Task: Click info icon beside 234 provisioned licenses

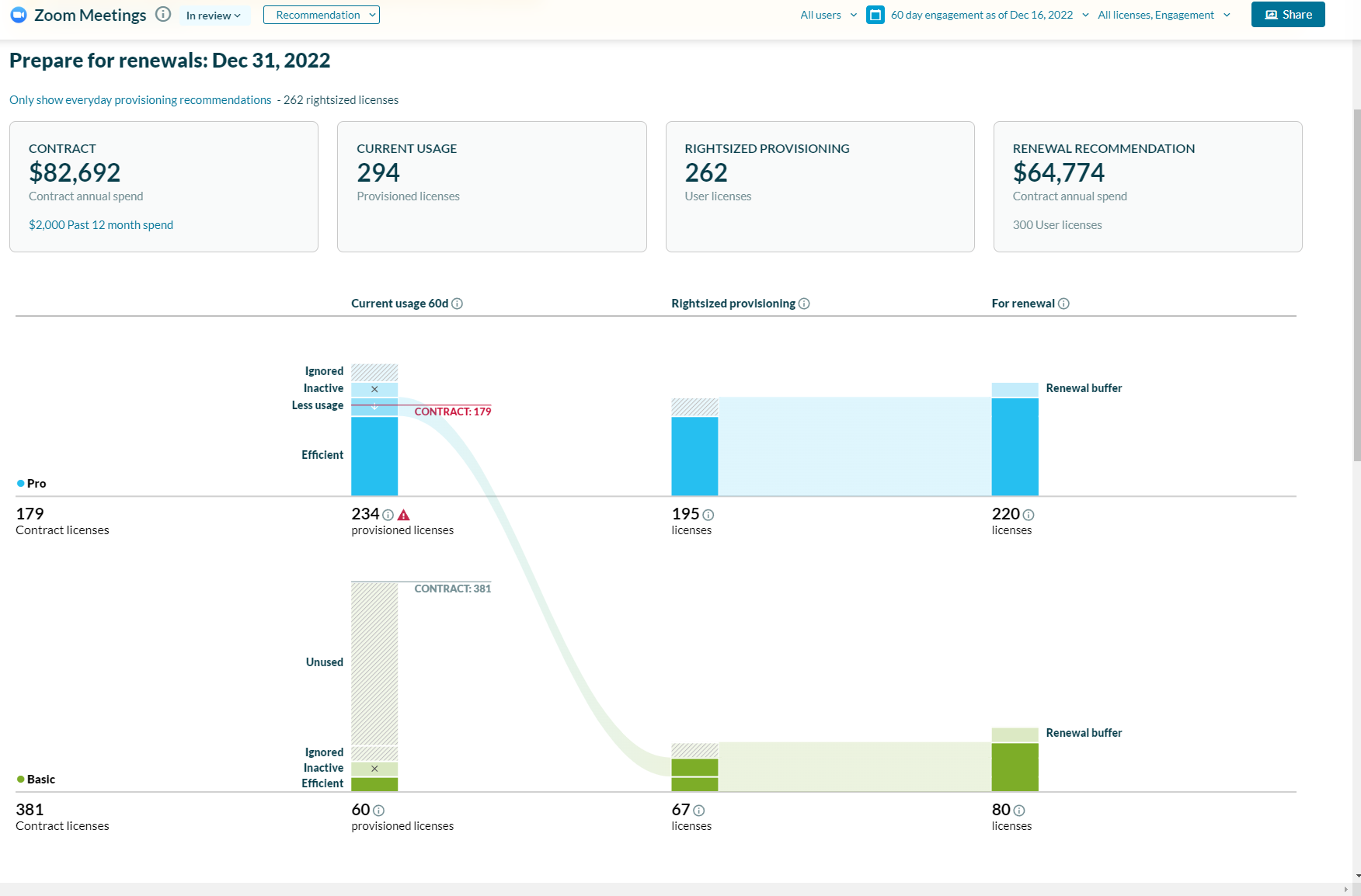Action: coord(388,515)
